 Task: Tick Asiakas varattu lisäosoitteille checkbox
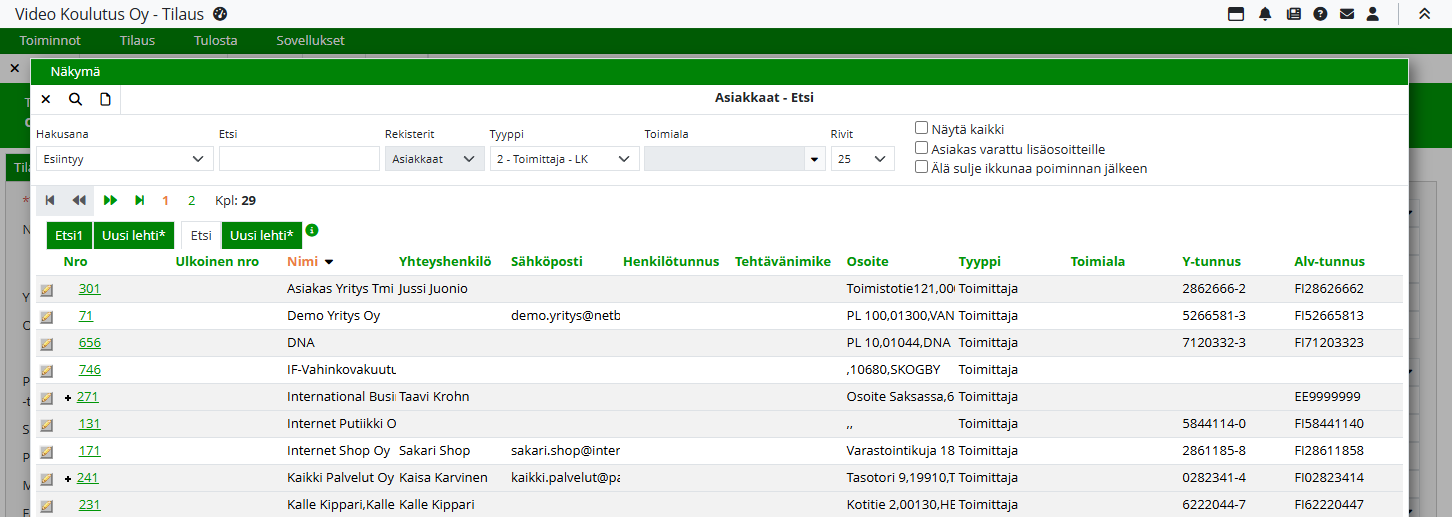[922, 148]
